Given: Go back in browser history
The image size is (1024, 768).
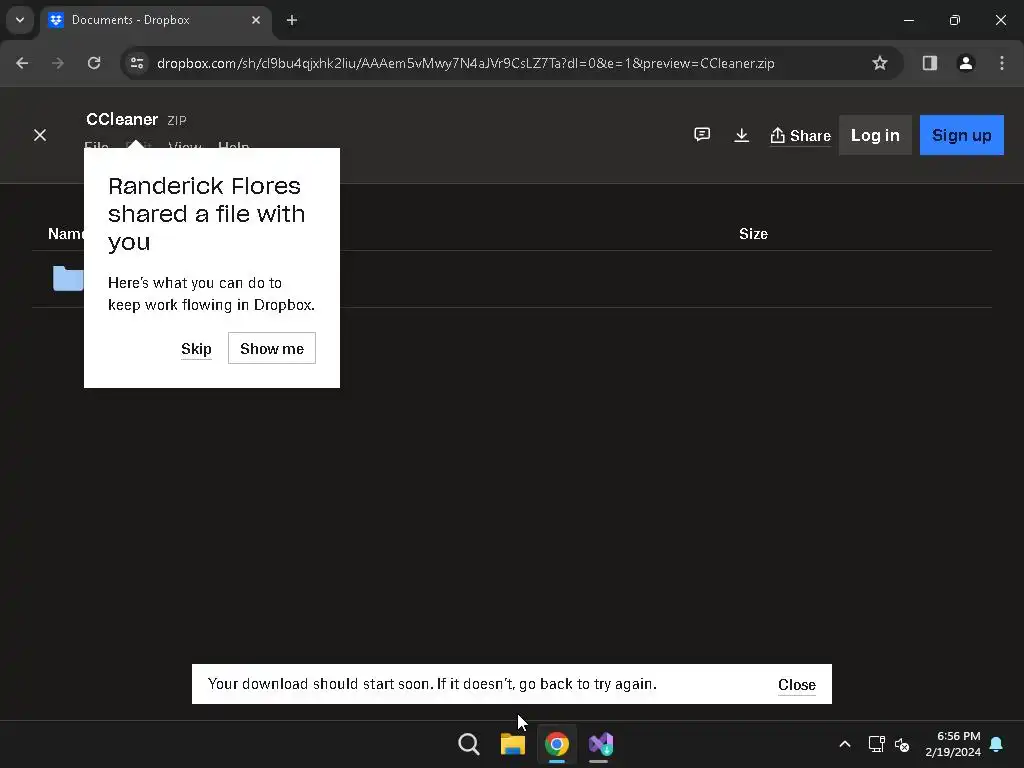Looking at the screenshot, I should [x=22, y=63].
